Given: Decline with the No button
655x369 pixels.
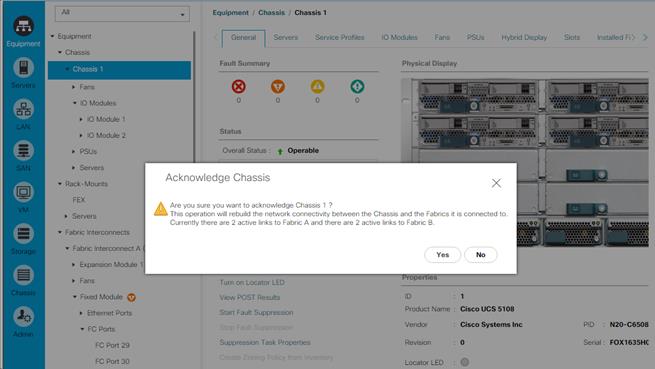Looking at the screenshot, I should tap(480, 254).
